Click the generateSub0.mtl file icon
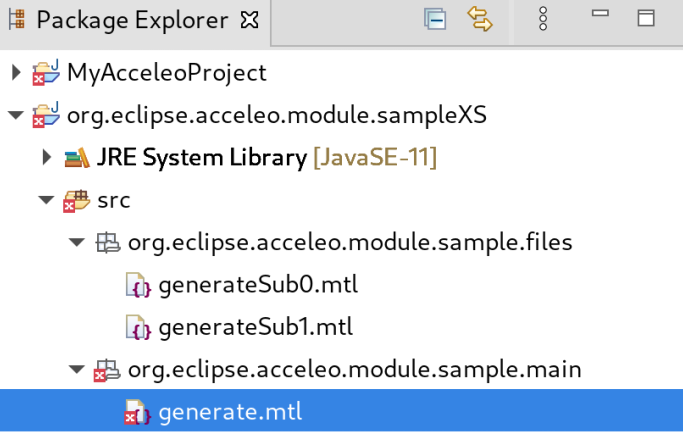 [138, 285]
